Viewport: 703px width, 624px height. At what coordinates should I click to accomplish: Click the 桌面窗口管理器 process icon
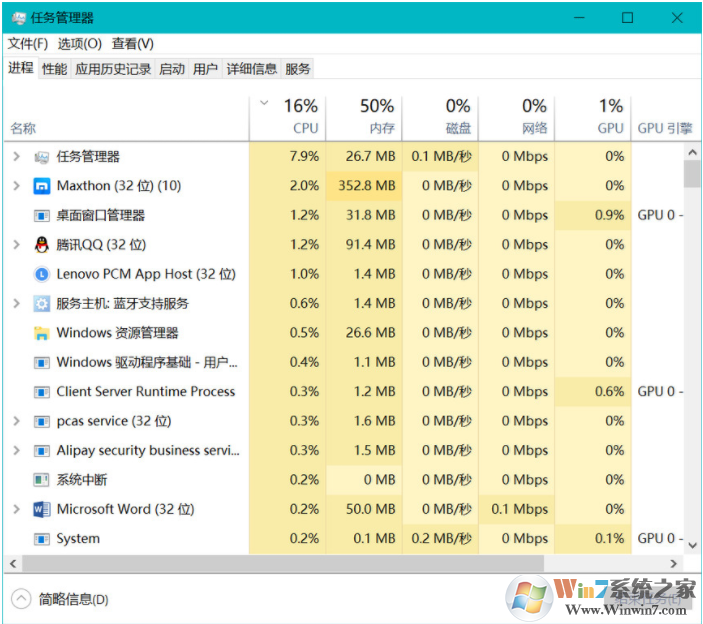click(41, 216)
